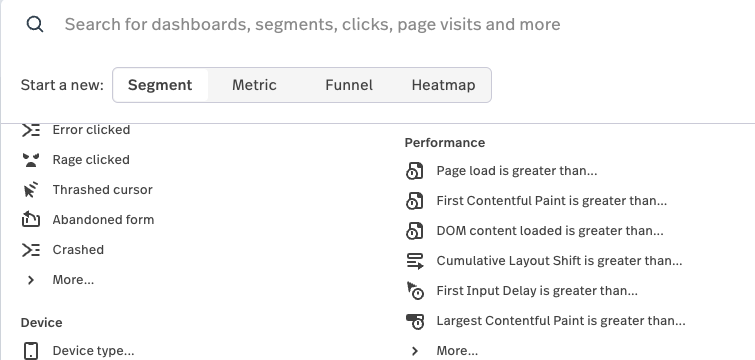
Task: Select the Rage clicked face icon
Action: click(x=31, y=160)
